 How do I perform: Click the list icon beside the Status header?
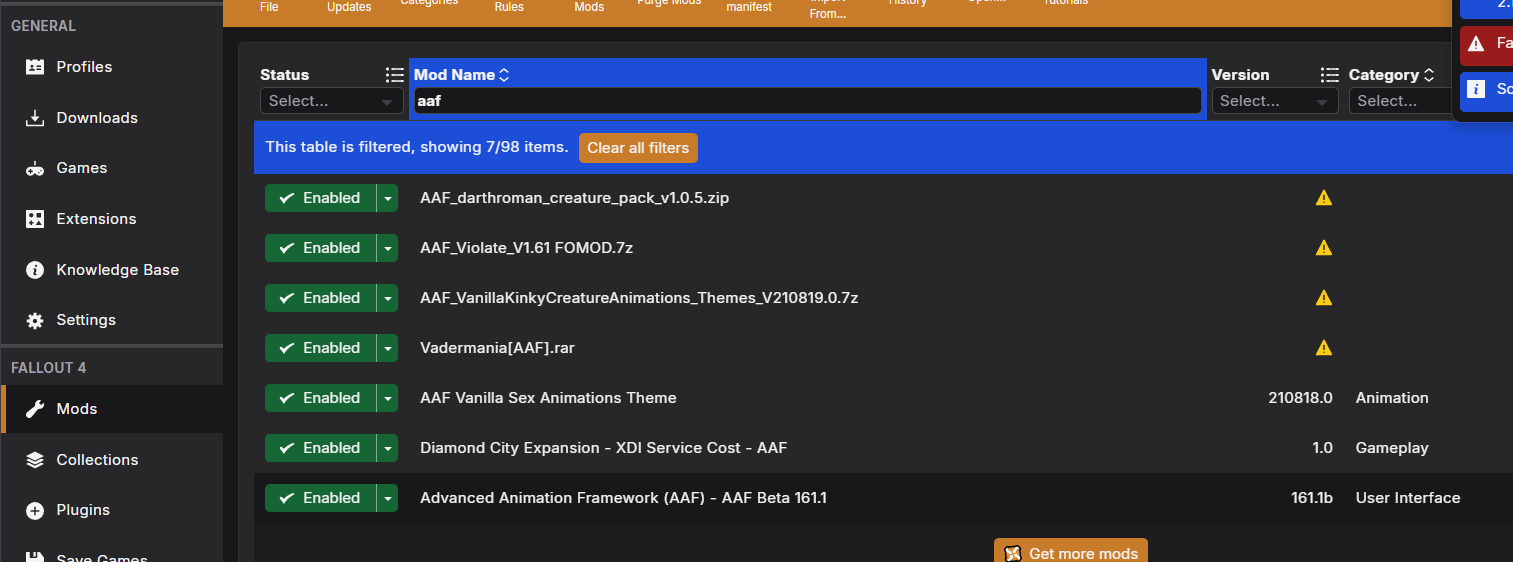394,75
